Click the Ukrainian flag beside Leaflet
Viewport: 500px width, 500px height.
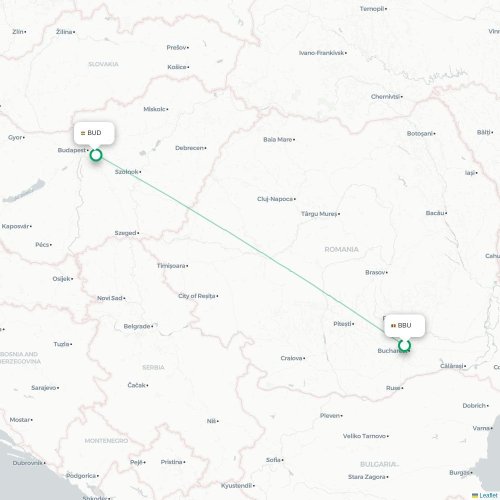click(x=475, y=496)
